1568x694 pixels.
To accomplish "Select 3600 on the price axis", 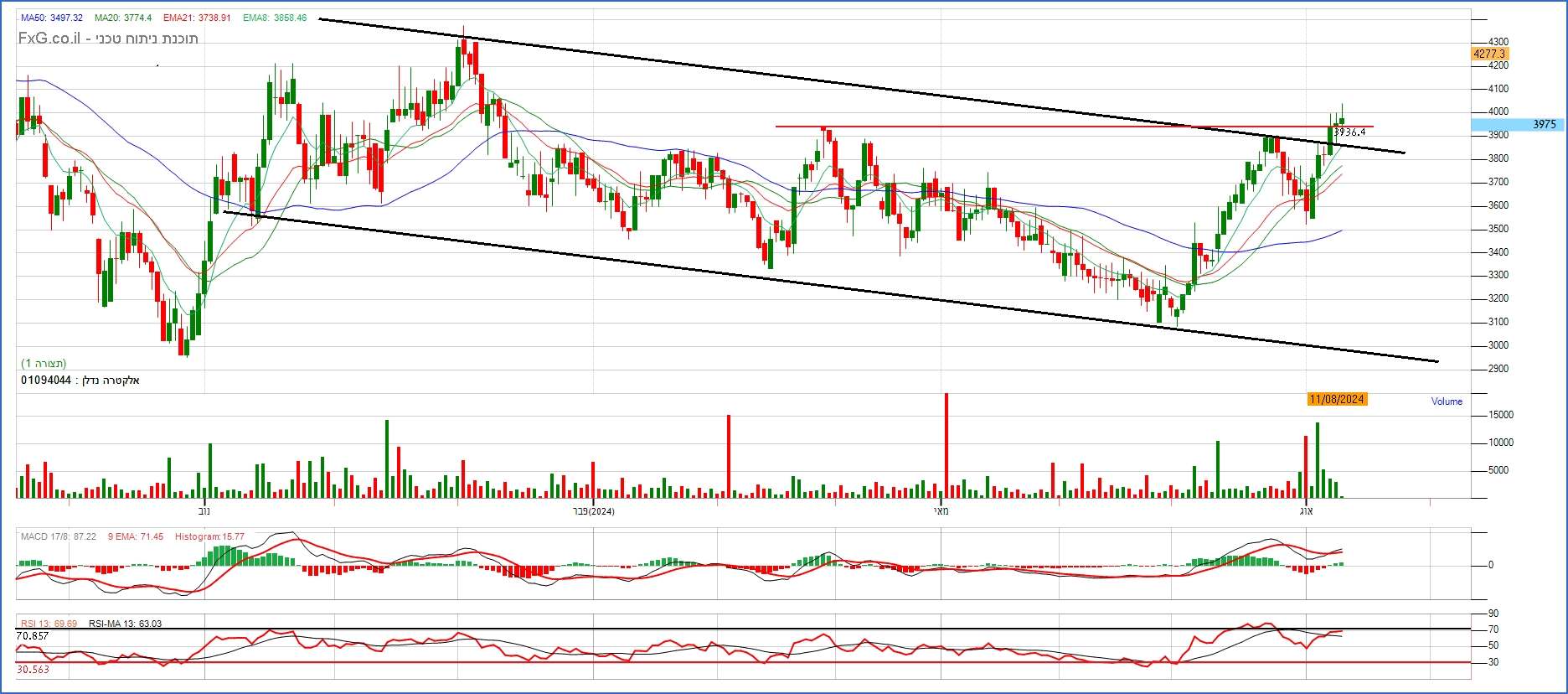I will [1499, 205].
